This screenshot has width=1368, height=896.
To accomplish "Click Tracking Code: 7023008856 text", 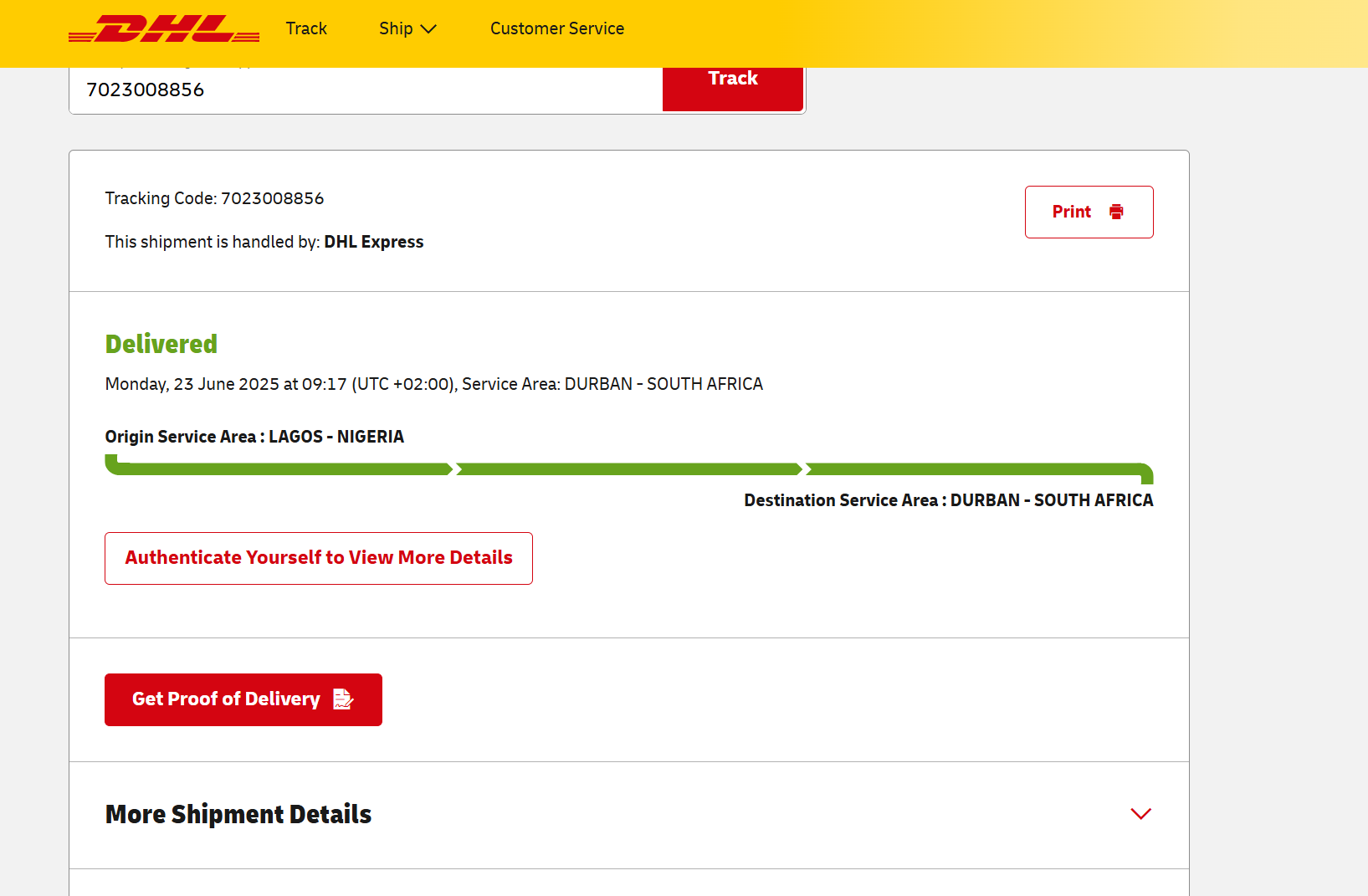I will pos(214,198).
